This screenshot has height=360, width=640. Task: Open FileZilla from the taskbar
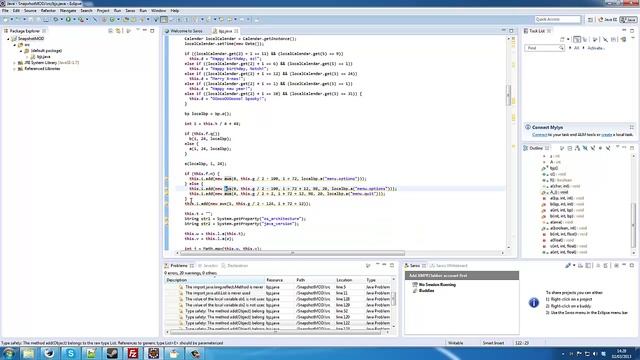pyautogui.click(x=133, y=353)
